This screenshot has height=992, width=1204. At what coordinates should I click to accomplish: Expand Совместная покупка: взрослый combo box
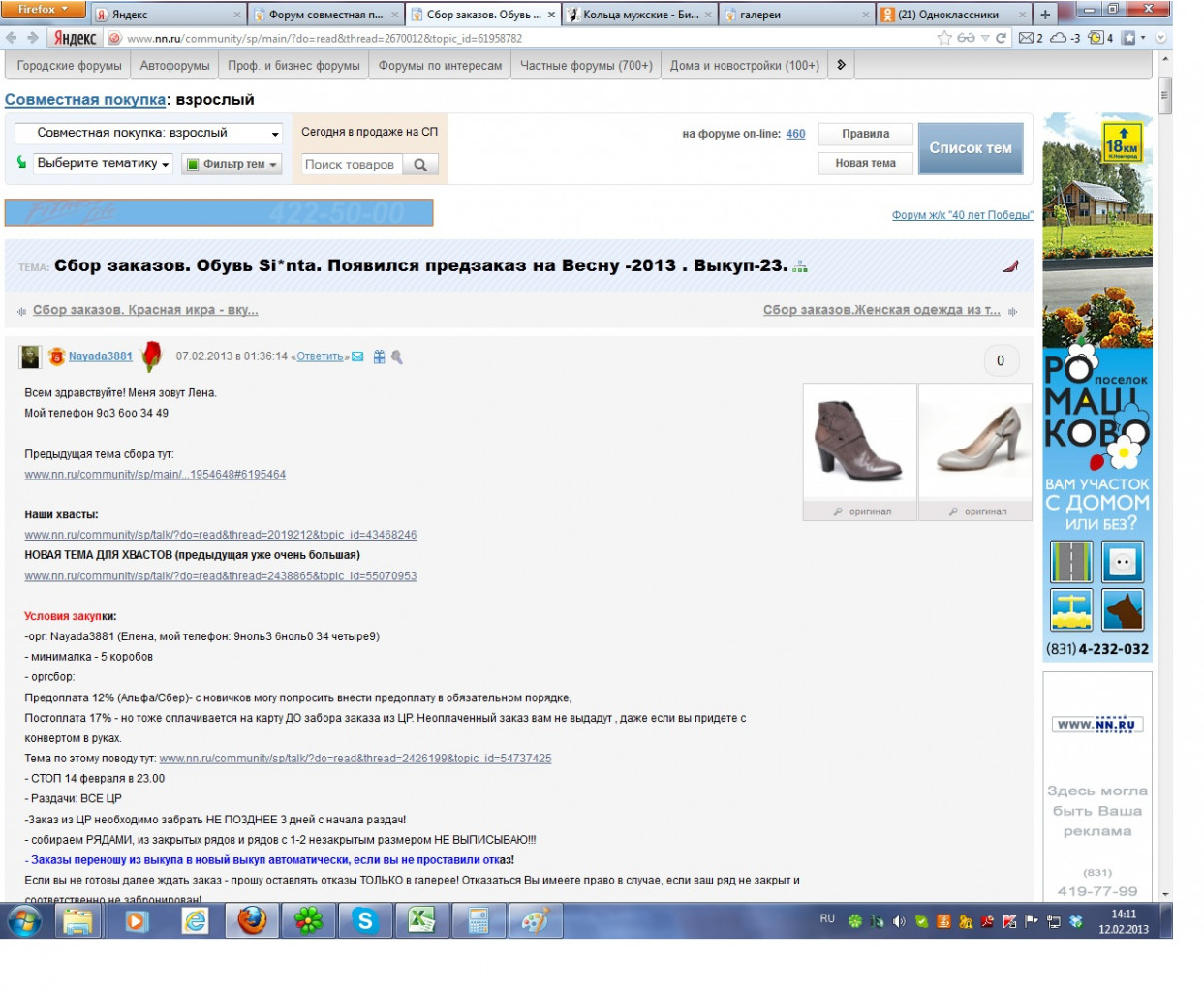pyautogui.click(x=149, y=134)
